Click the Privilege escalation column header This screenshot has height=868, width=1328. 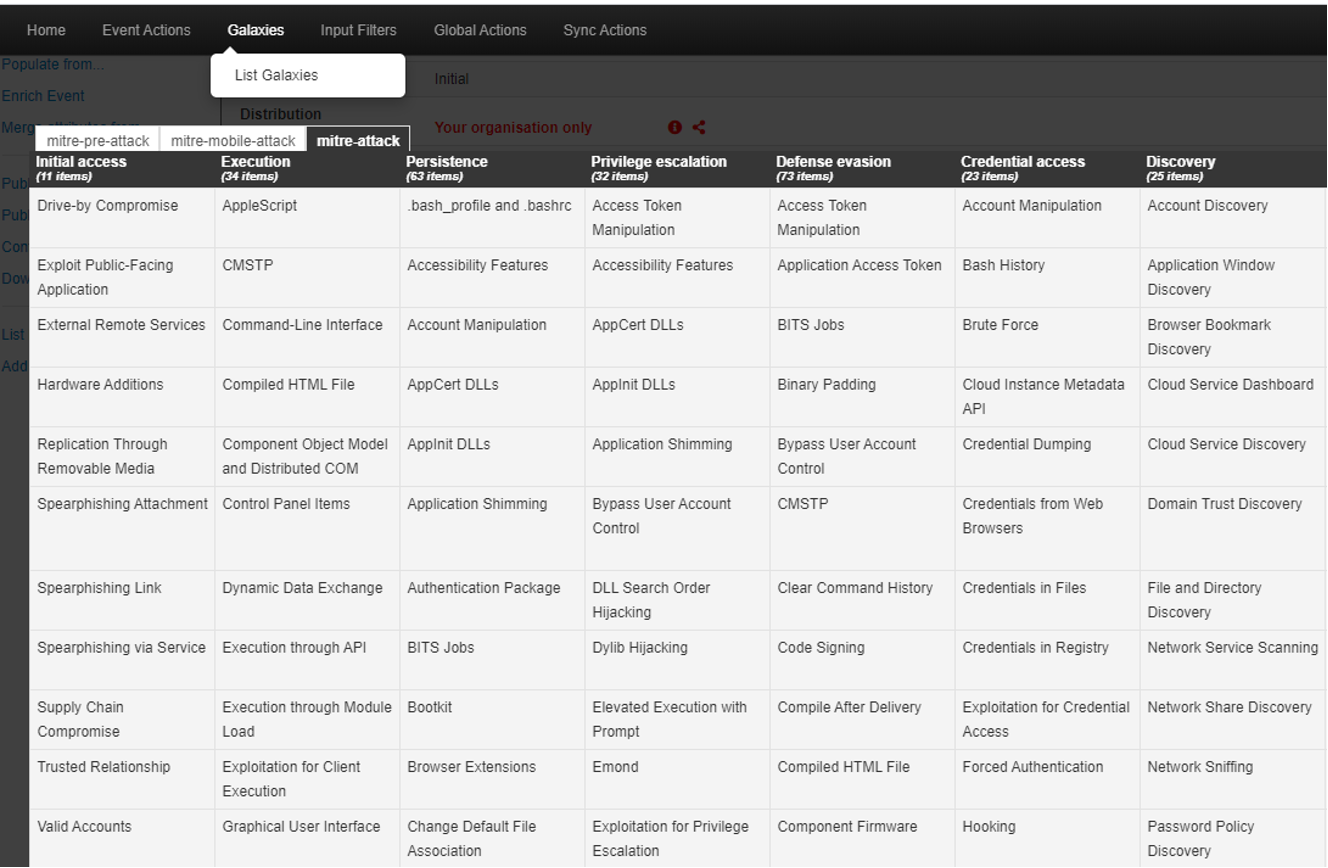pos(677,168)
